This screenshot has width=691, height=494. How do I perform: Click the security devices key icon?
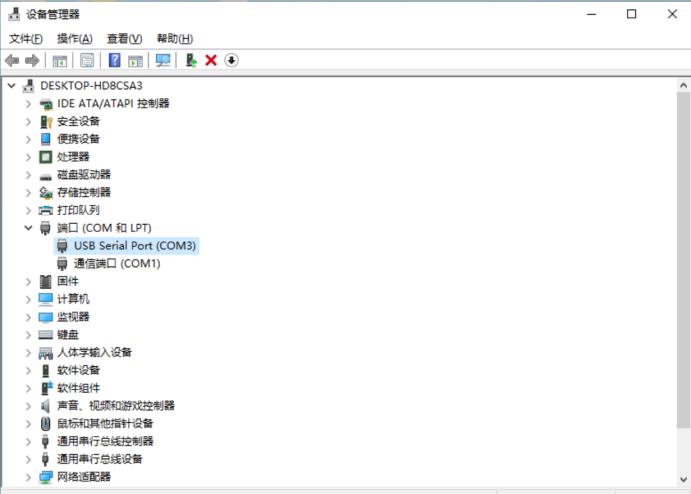click(x=46, y=122)
